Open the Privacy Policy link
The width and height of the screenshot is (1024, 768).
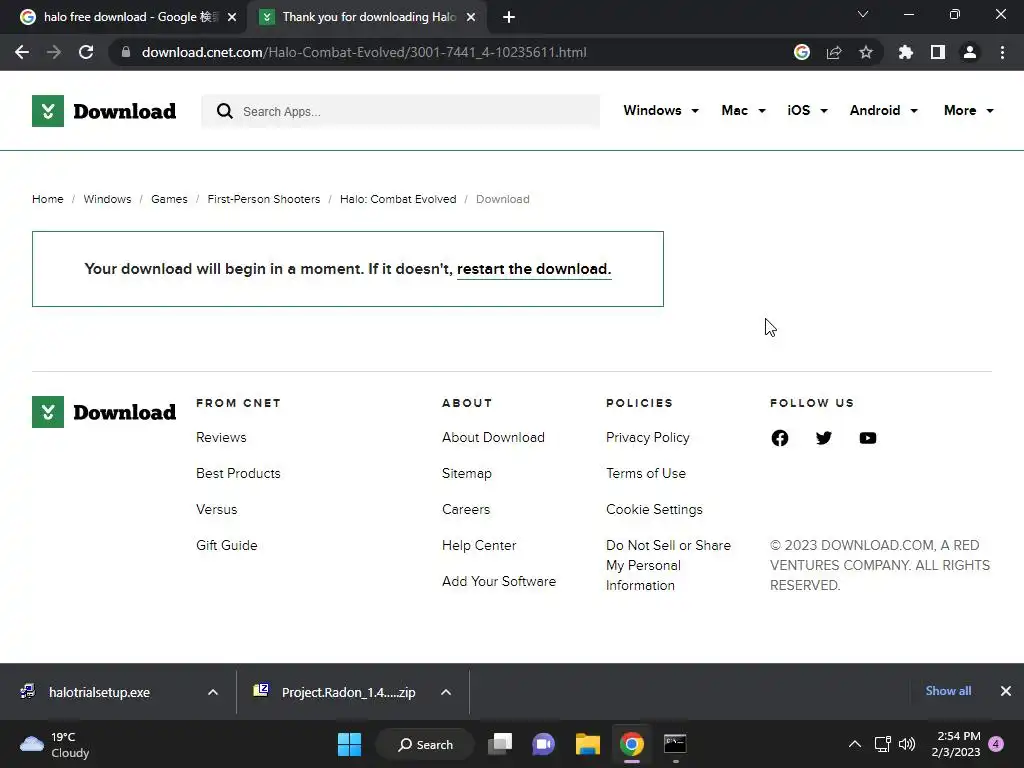pyautogui.click(x=648, y=438)
